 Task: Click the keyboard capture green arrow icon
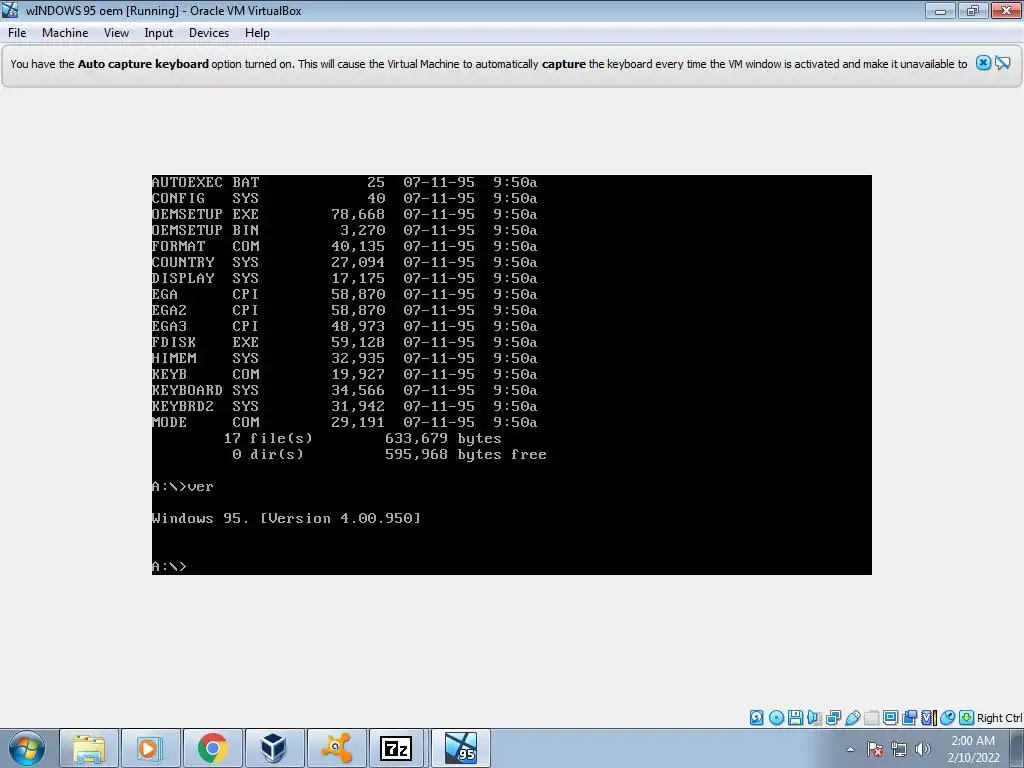967,718
